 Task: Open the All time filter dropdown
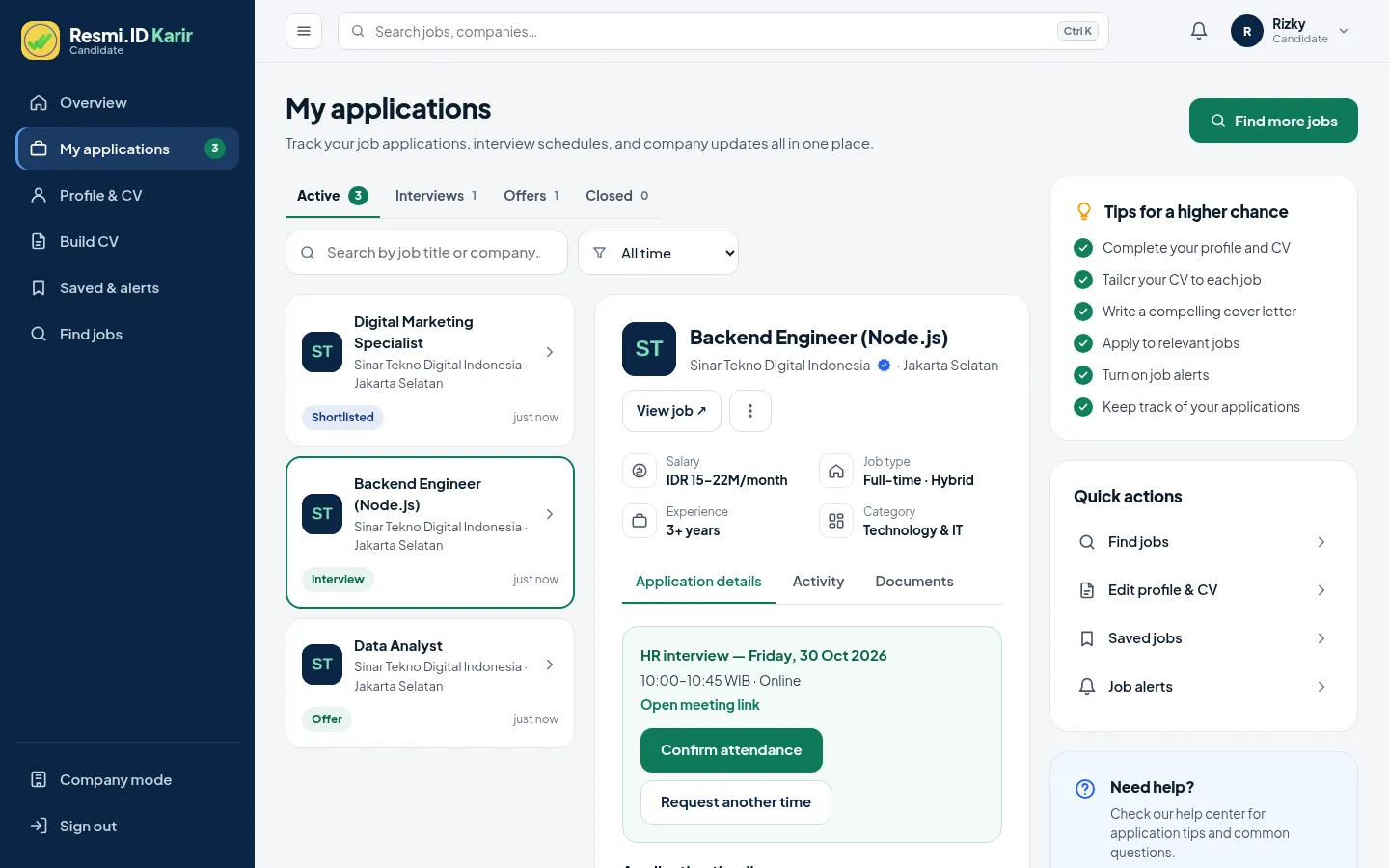click(658, 253)
